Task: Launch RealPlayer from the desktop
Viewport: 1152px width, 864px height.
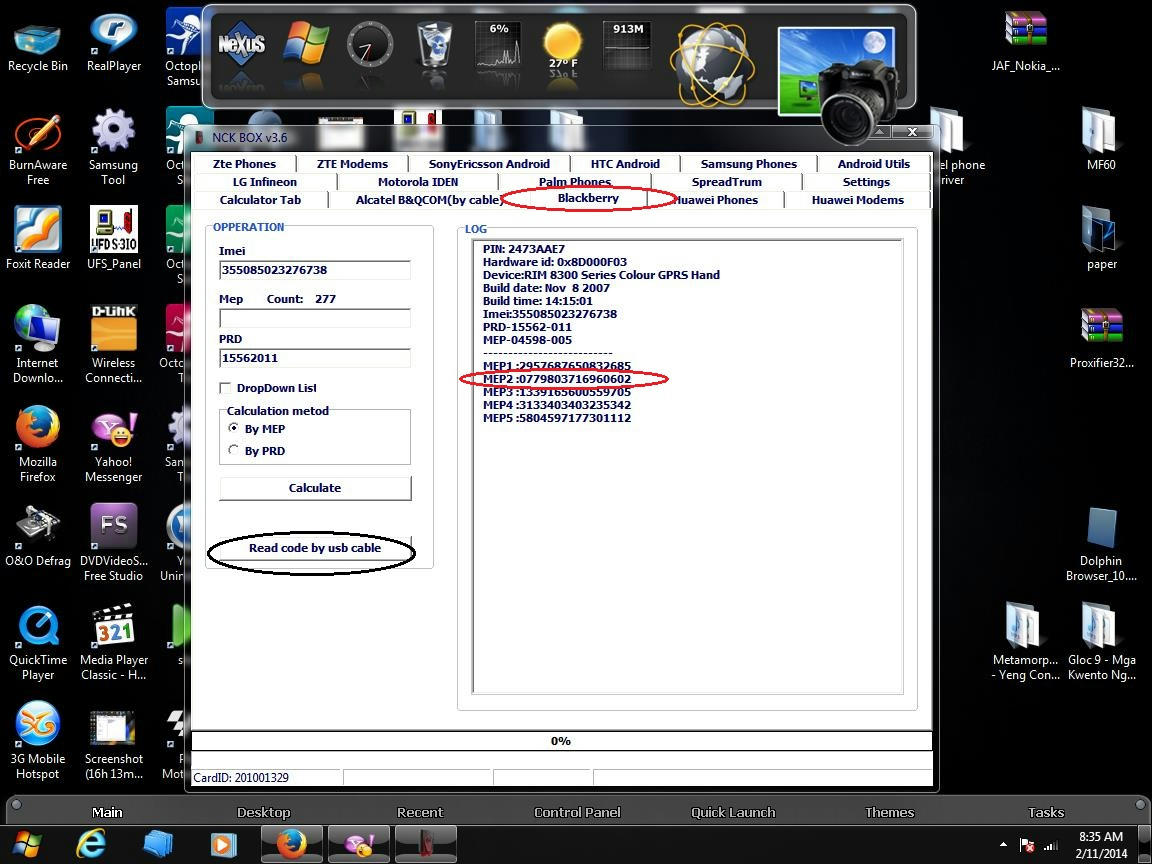Action: coord(113,43)
